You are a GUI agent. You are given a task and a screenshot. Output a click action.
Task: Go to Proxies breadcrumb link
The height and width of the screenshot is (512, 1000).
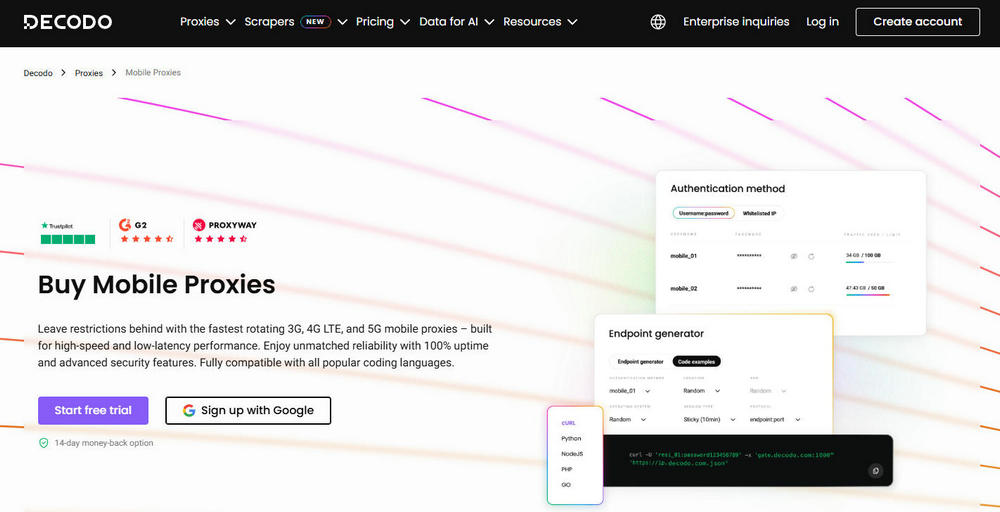[89, 73]
